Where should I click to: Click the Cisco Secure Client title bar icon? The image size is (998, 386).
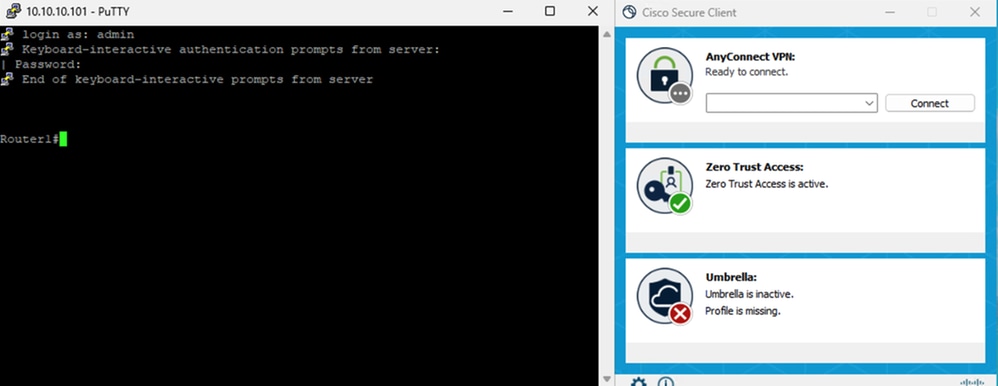tap(629, 12)
